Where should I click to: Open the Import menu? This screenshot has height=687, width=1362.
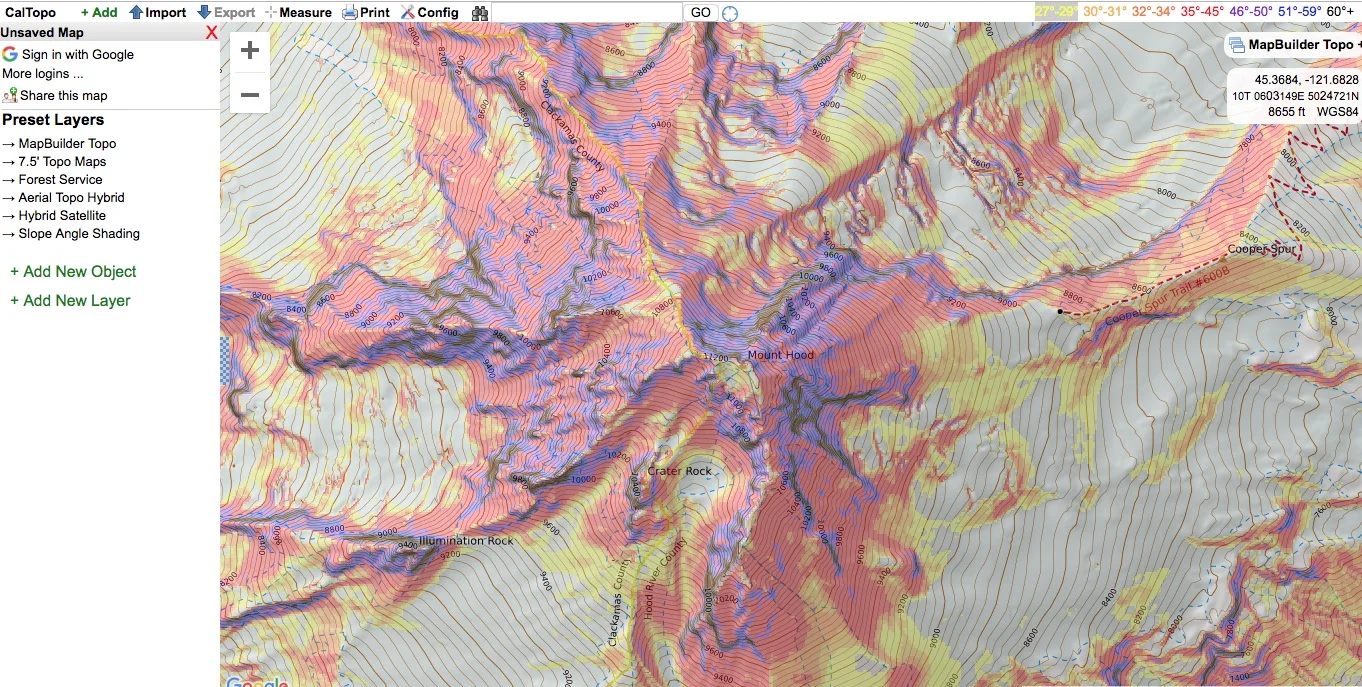point(157,13)
